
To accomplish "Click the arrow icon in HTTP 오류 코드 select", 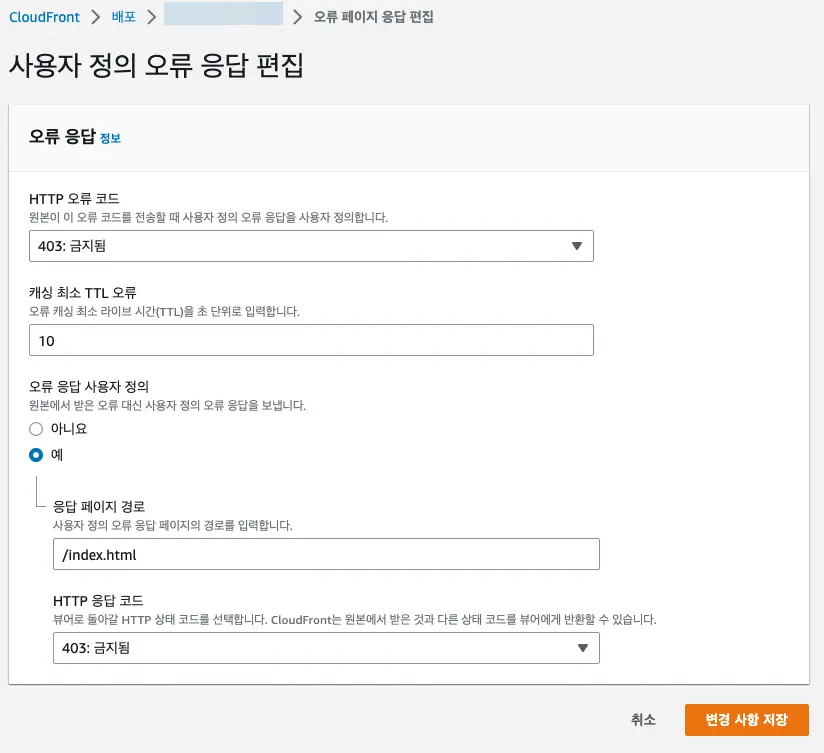I will point(576,246).
